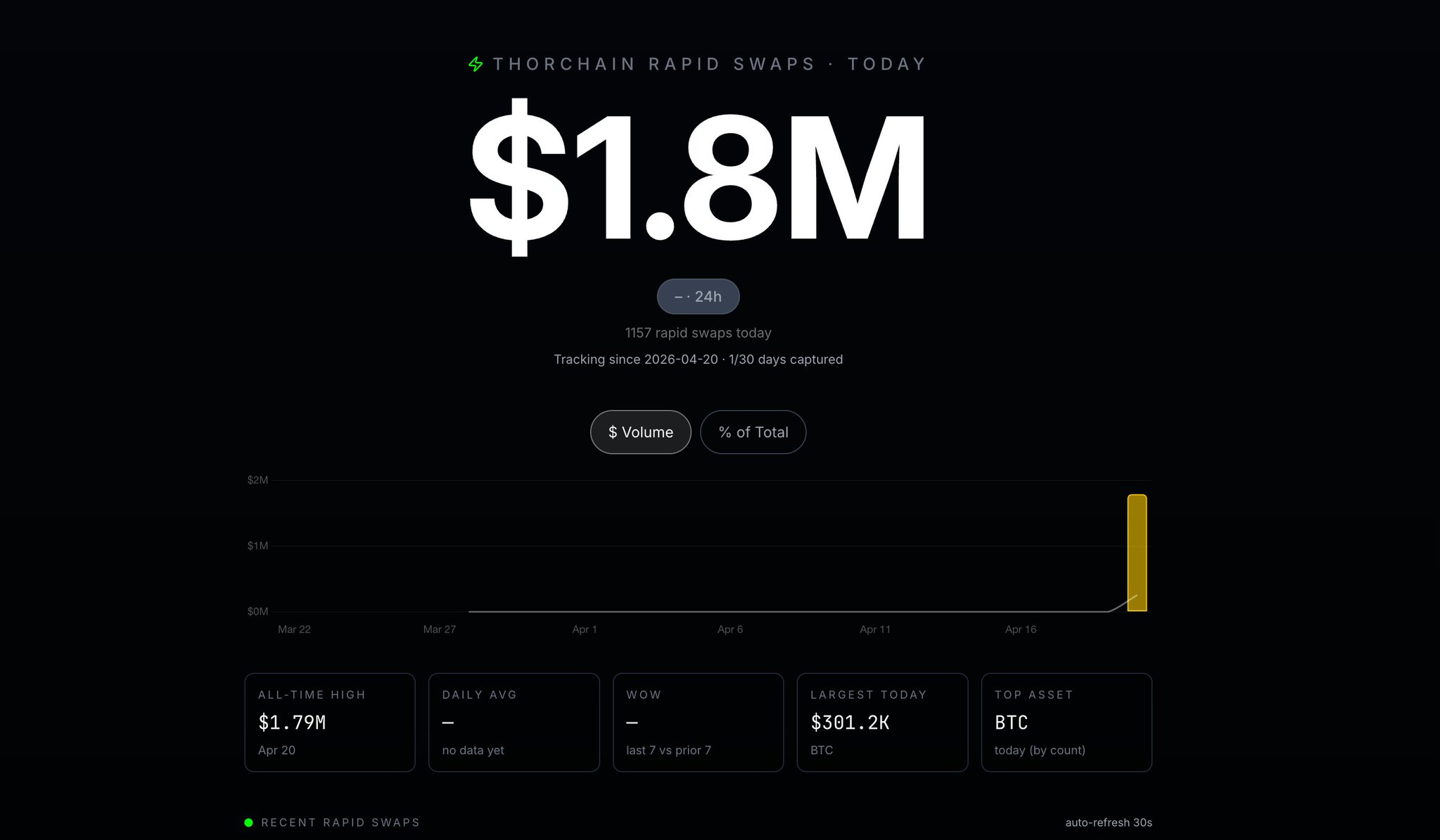Viewport: 1440px width, 840px height.
Task: Click the 1157 rapid swaps today text
Action: click(x=698, y=333)
